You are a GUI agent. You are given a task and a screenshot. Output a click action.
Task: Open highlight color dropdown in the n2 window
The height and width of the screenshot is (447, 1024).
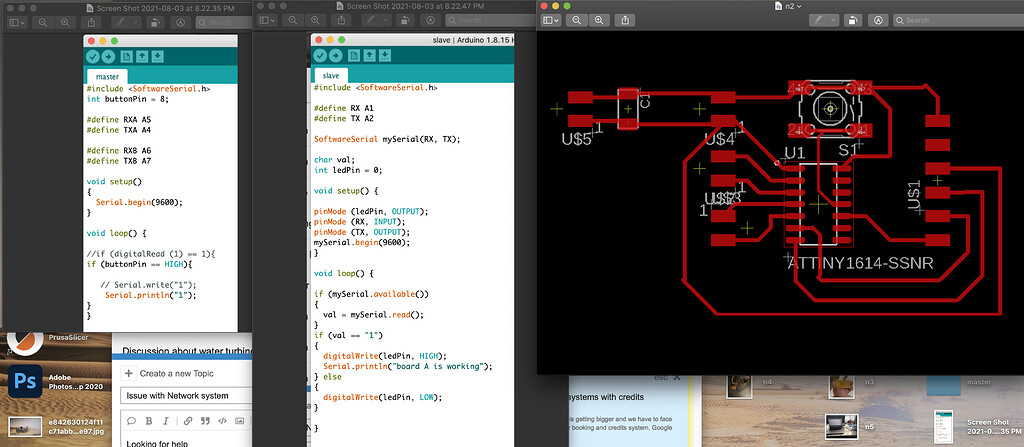tap(834, 20)
